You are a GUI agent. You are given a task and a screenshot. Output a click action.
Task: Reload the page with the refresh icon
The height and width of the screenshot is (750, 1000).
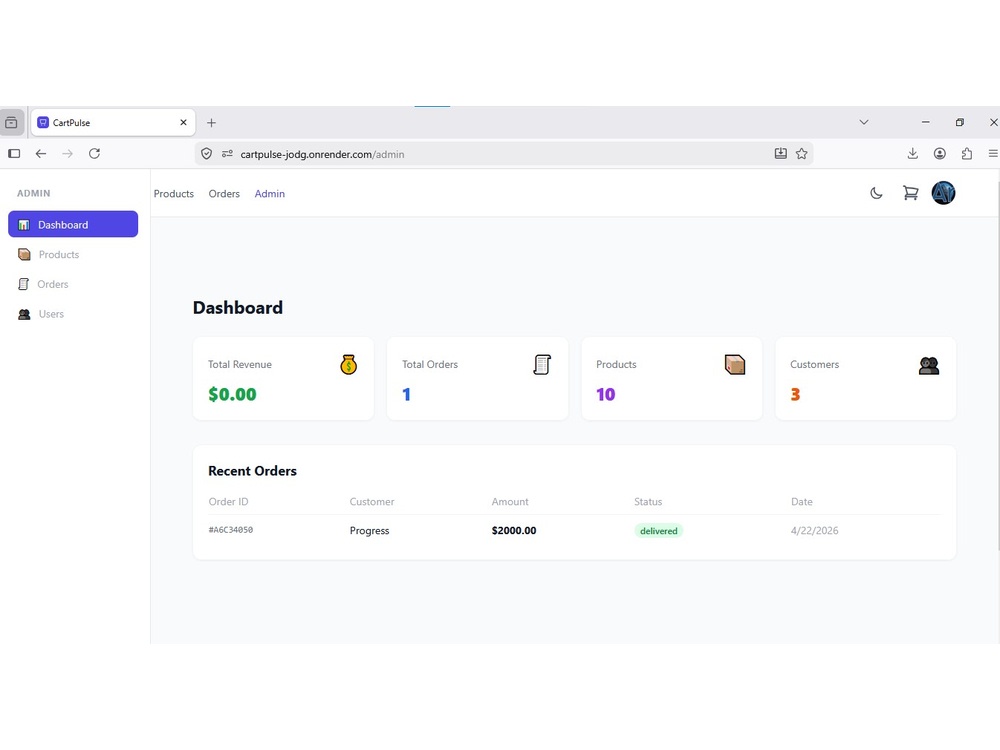click(x=94, y=154)
